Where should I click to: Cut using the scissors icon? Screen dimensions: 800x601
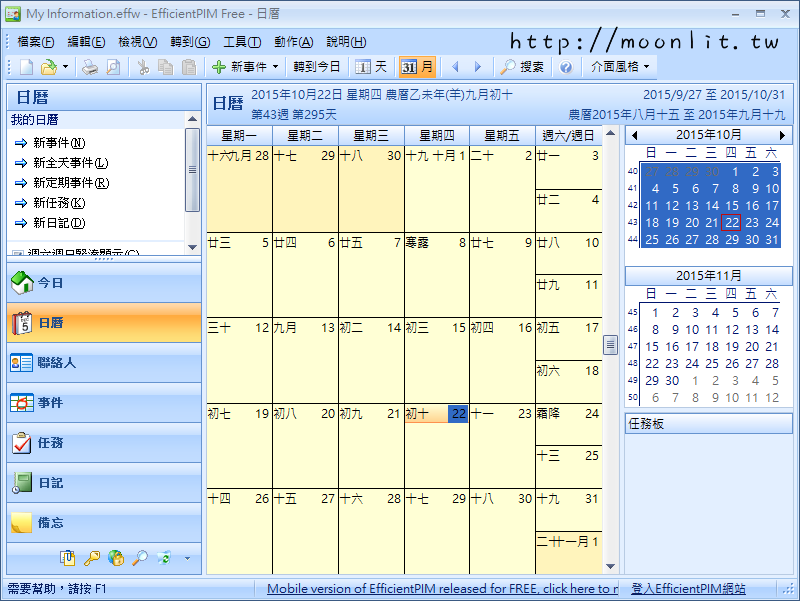tap(145, 66)
